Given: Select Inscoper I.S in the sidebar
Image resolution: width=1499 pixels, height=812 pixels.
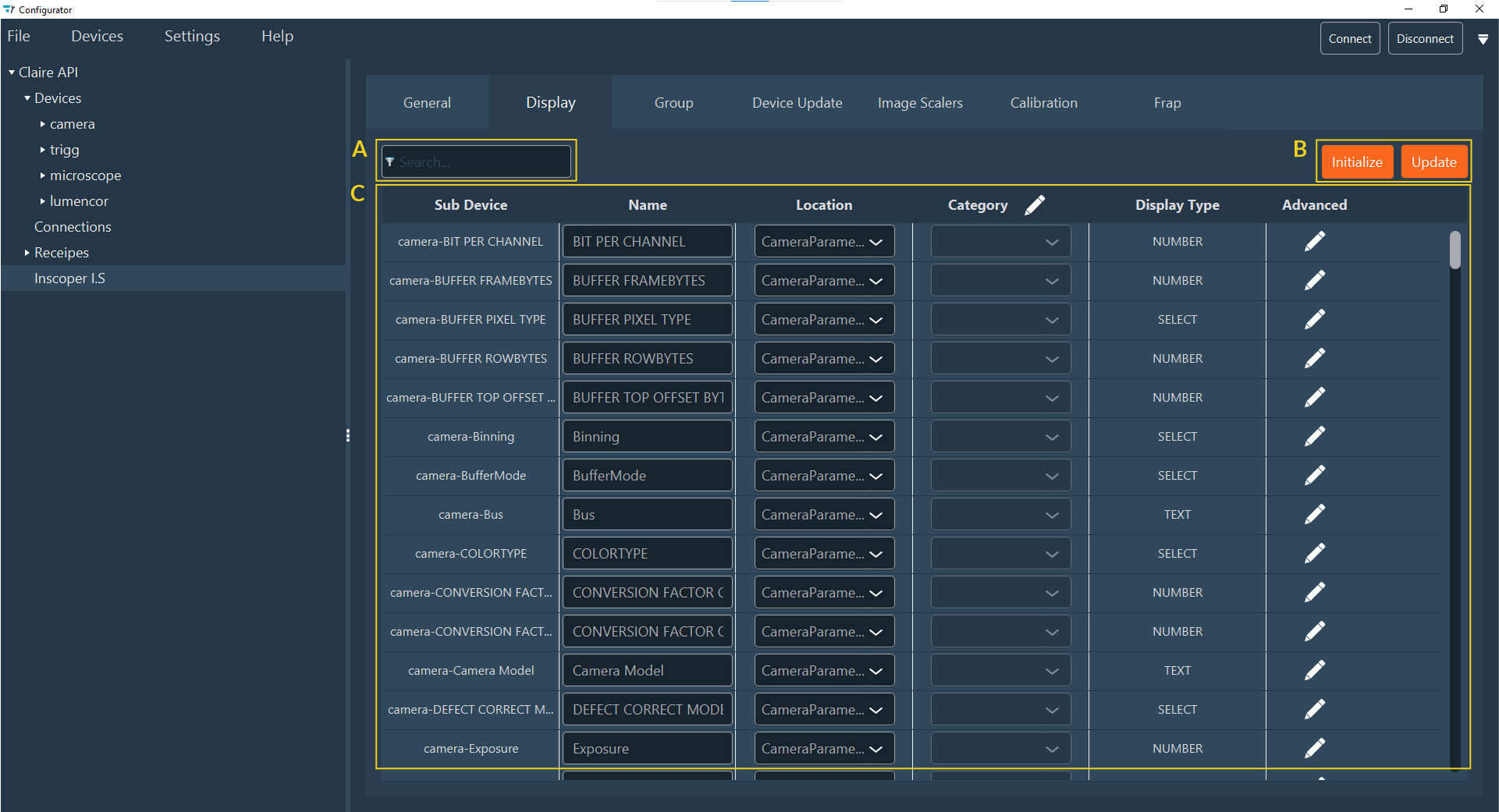Looking at the screenshot, I should (69, 278).
